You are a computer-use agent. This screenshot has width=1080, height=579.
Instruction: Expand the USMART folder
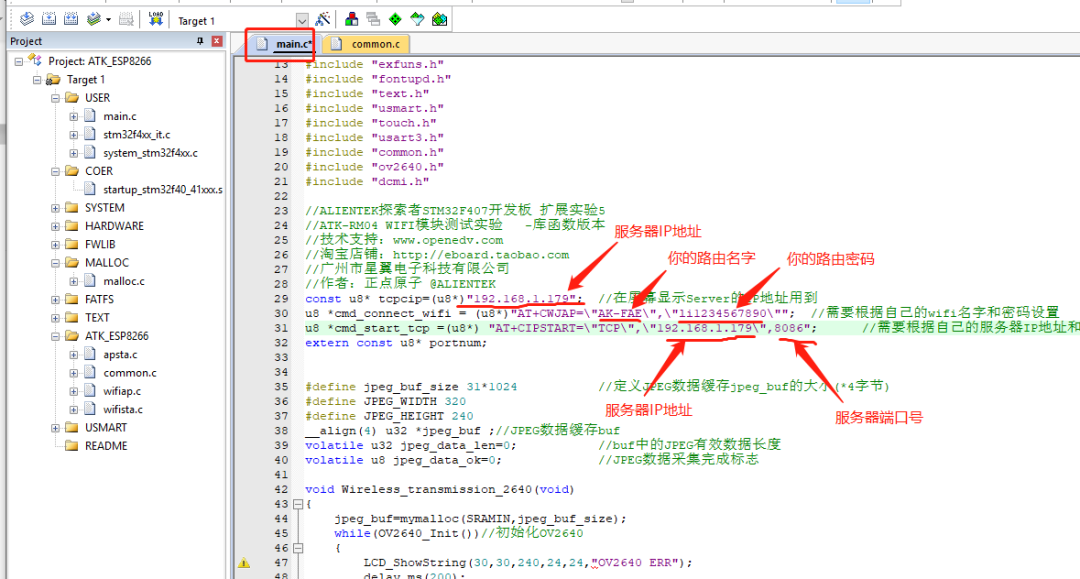click(55, 428)
